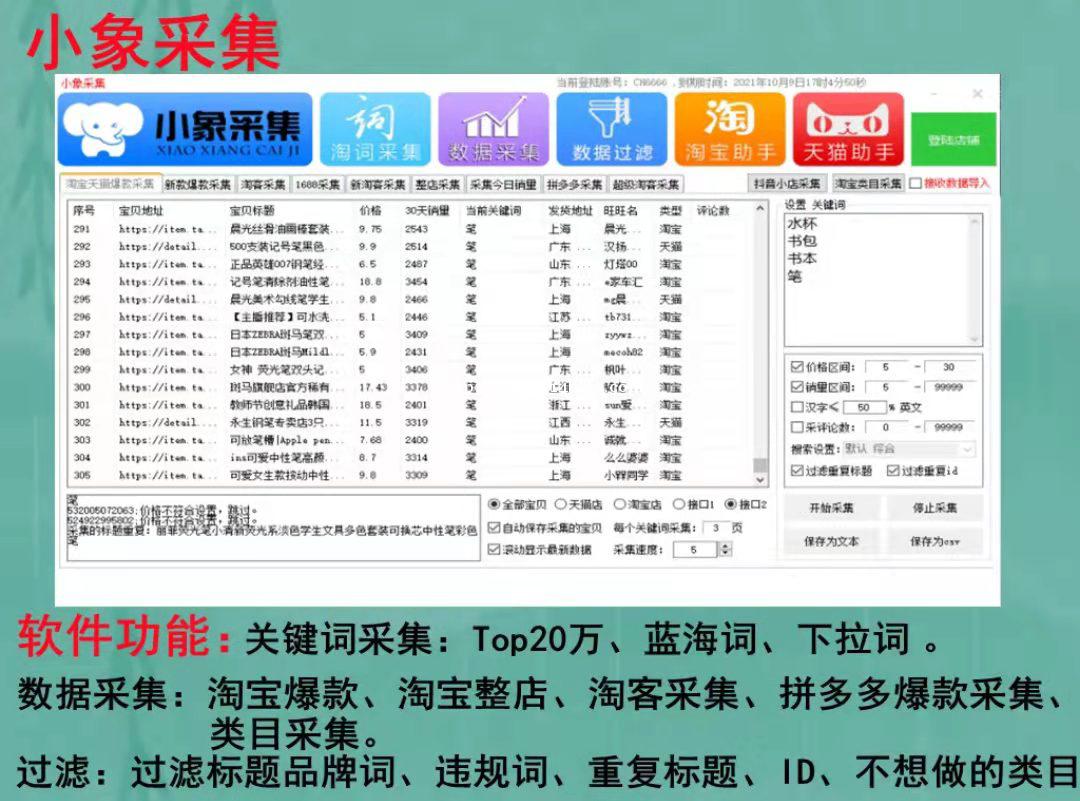
Task: Sort by the 30天销量 column header
Action: pyautogui.click(x=427, y=210)
